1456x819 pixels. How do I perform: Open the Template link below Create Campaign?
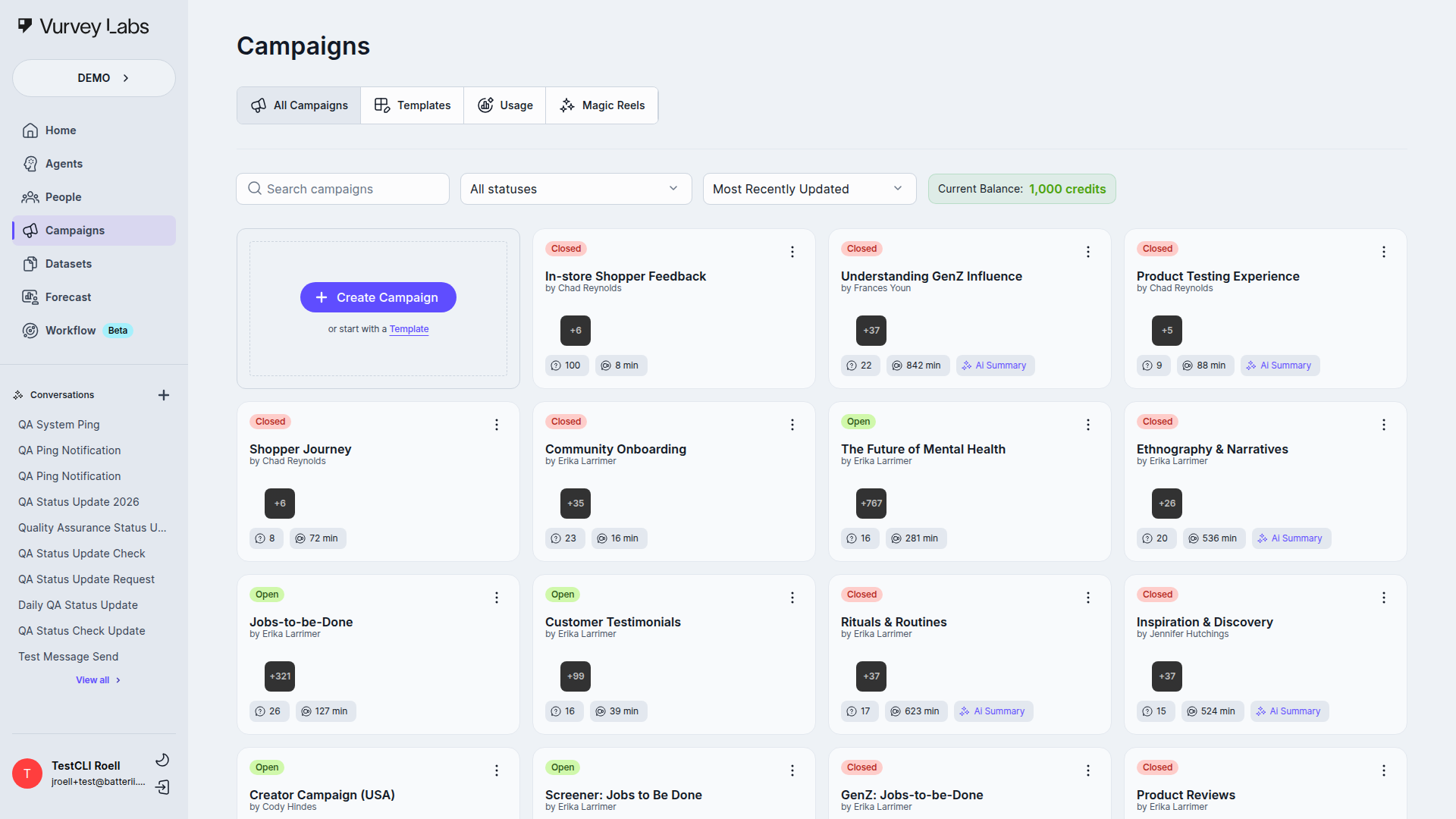coord(408,329)
